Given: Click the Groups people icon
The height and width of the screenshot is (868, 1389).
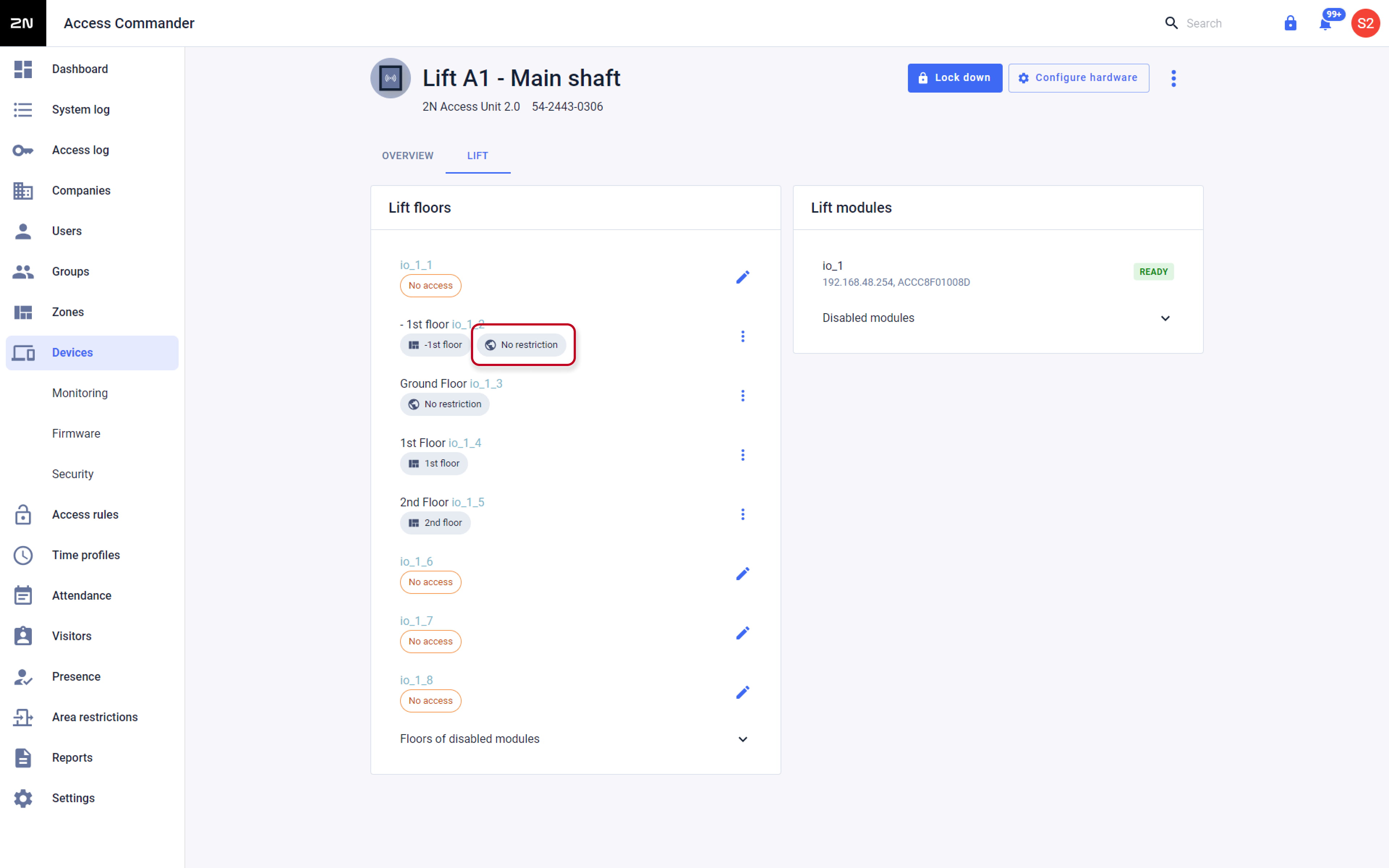Looking at the screenshot, I should [x=23, y=272].
